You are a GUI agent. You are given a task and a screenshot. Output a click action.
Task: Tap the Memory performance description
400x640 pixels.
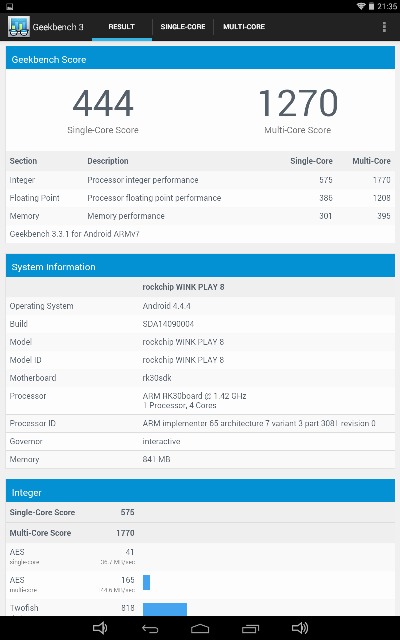pos(126,216)
